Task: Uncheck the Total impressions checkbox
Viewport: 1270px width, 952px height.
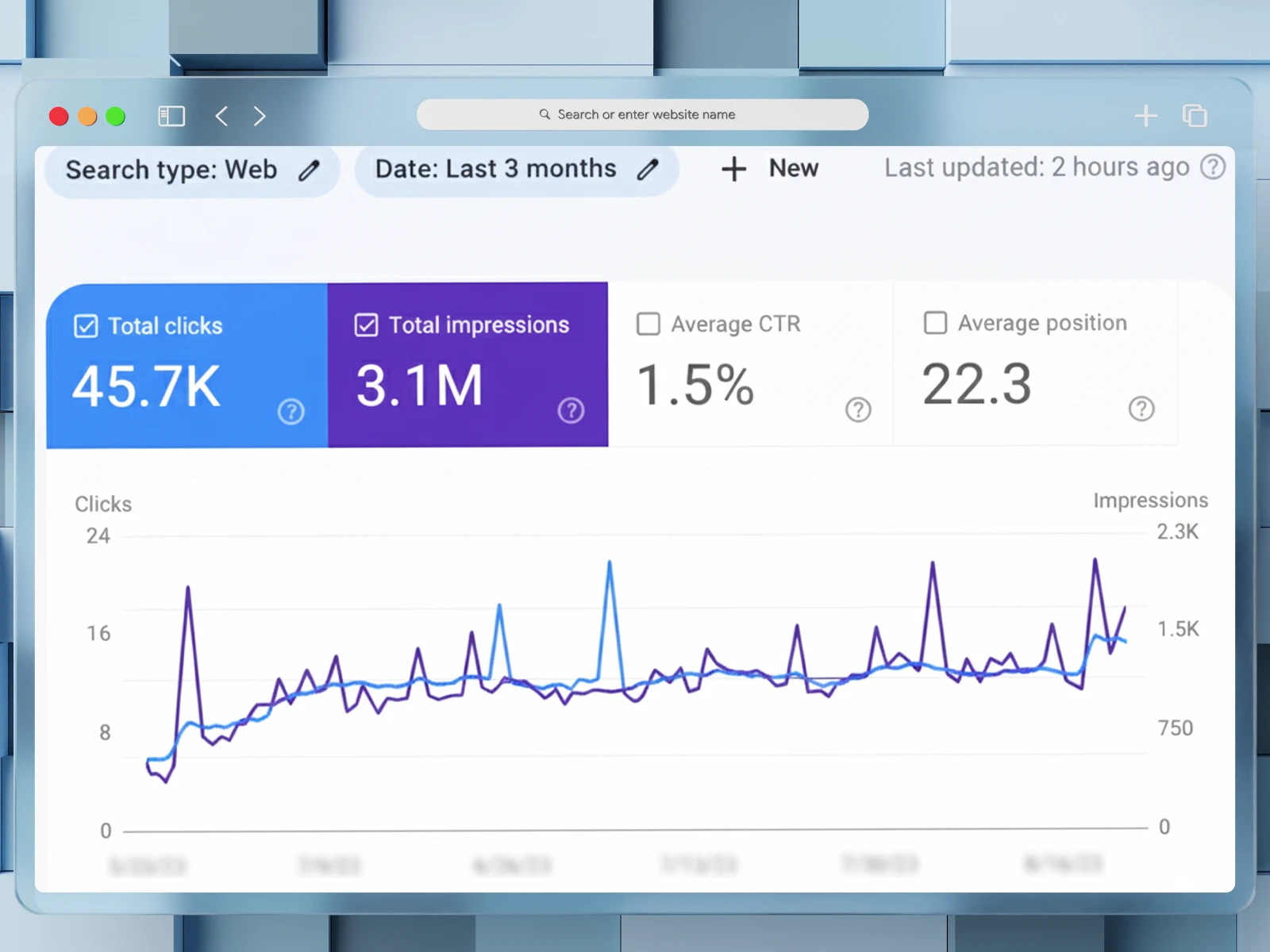Action: click(x=366, y=325)
